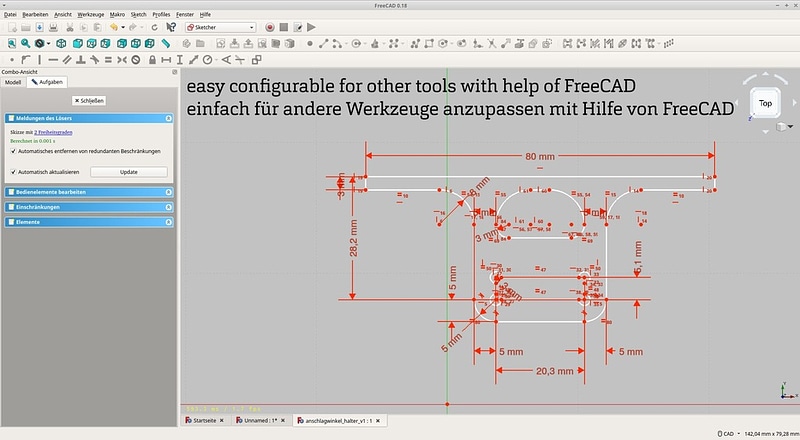Switch to the Aufgaben tab
Image resolution: width=800 pixels, height=440 pixels.
[47, 82]
